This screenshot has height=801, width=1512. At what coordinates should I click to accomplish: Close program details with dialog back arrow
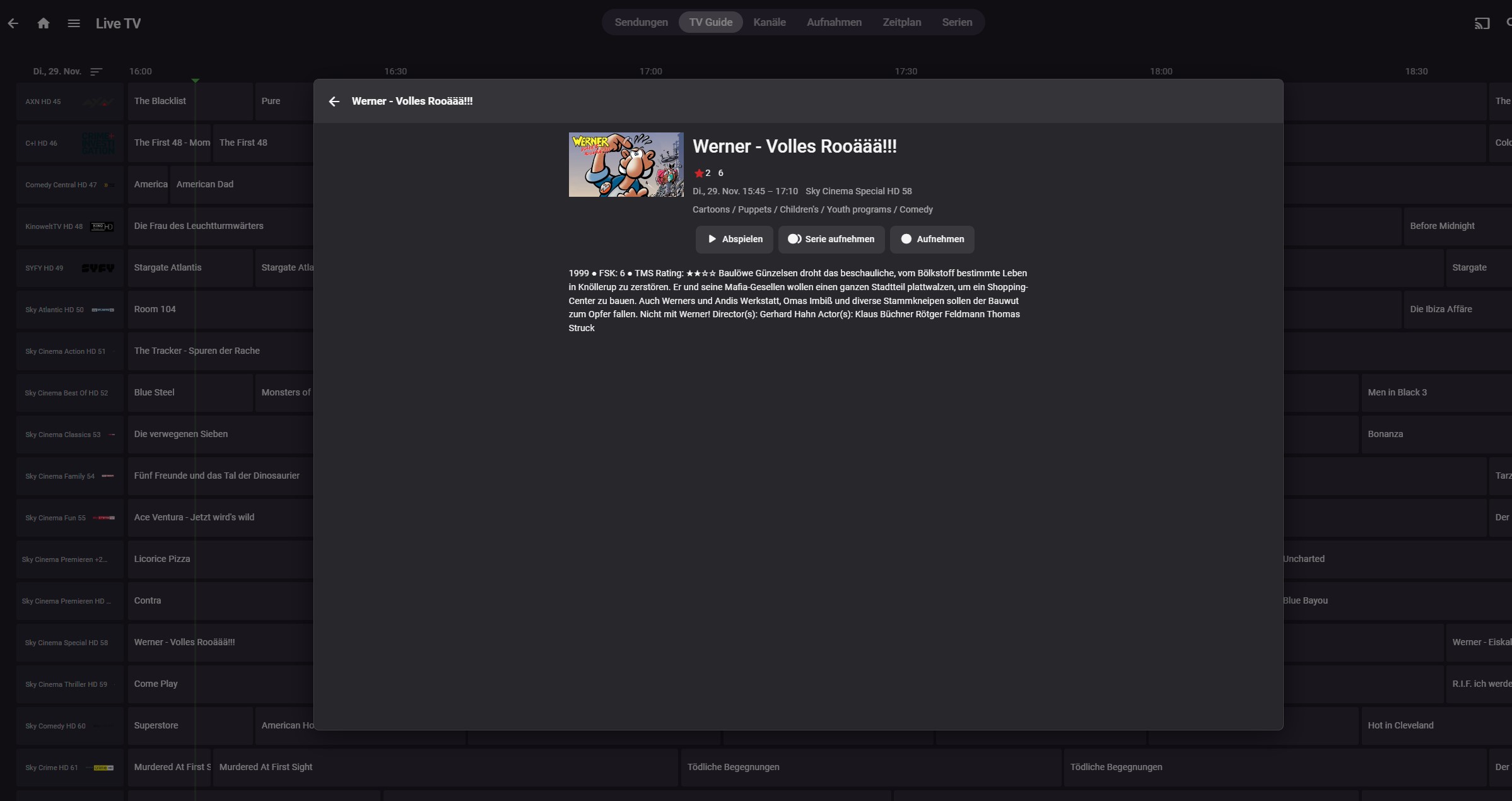point(334,102)
